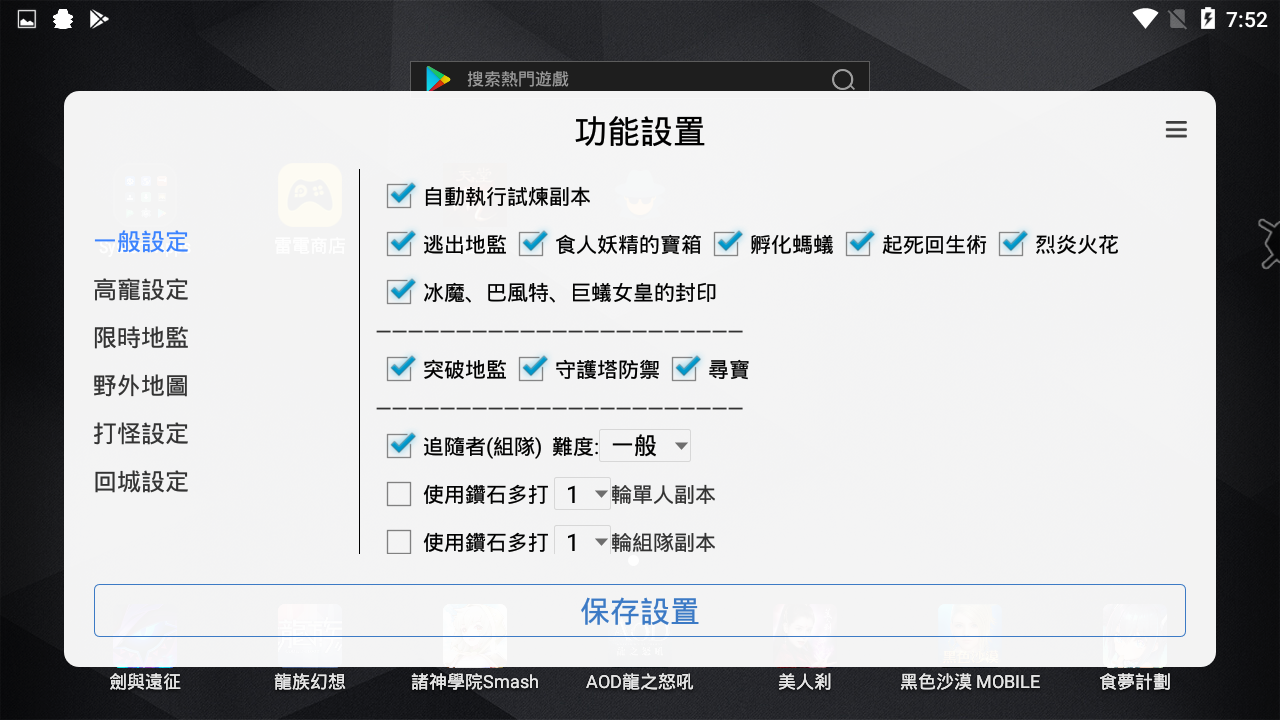Enable 使用鑽石多打 for 單人副本
This screenshot has width=1280, height=720.
coord(399,493)
